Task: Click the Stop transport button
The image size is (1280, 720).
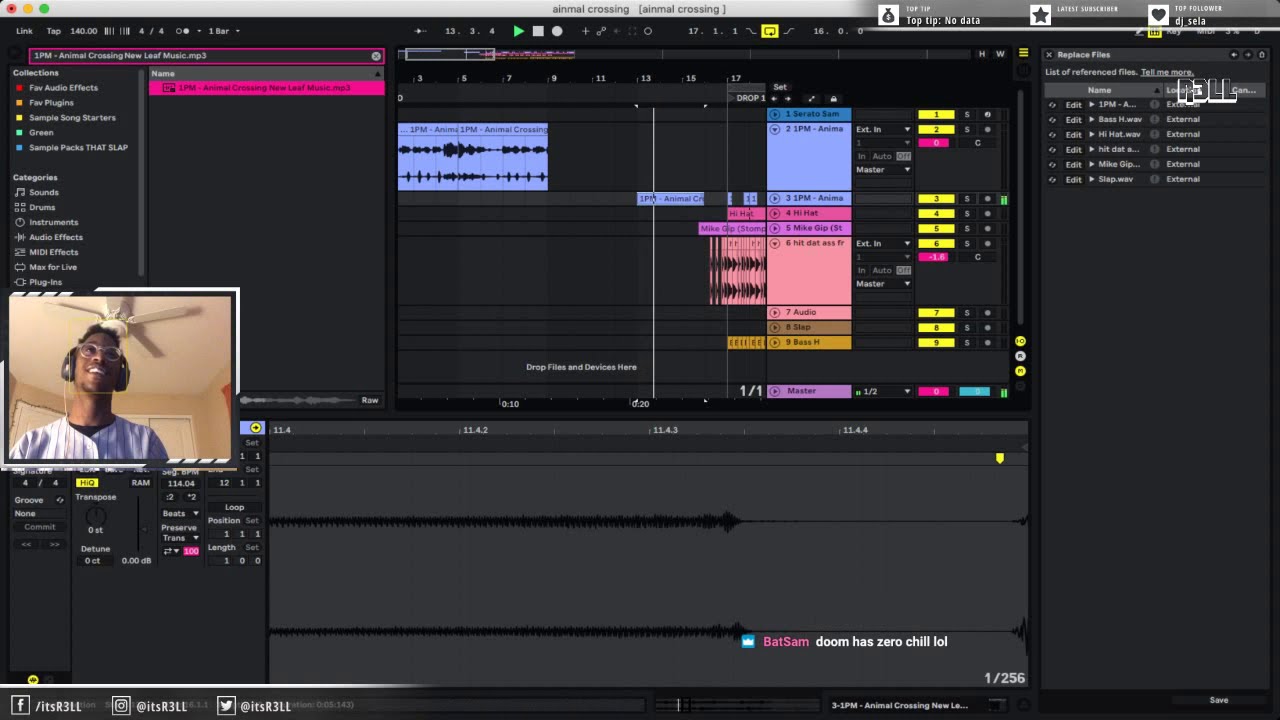Action: point(538,31)
